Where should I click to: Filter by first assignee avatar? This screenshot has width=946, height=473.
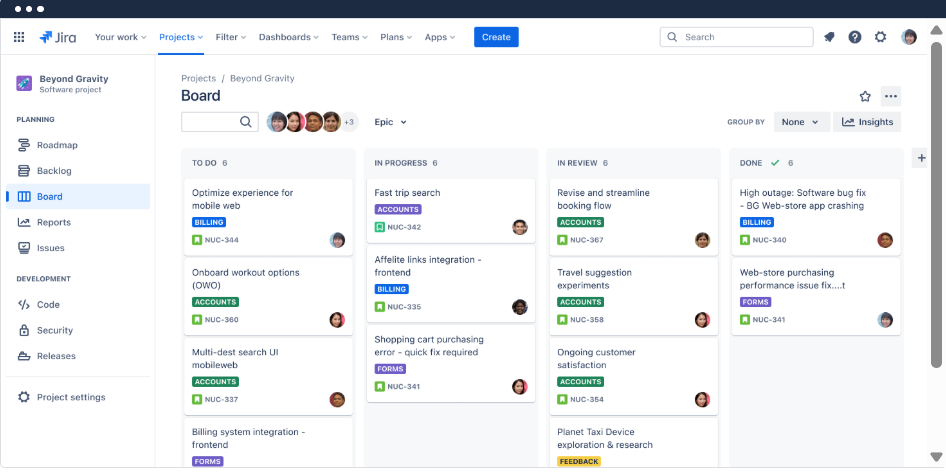point(277,122)
